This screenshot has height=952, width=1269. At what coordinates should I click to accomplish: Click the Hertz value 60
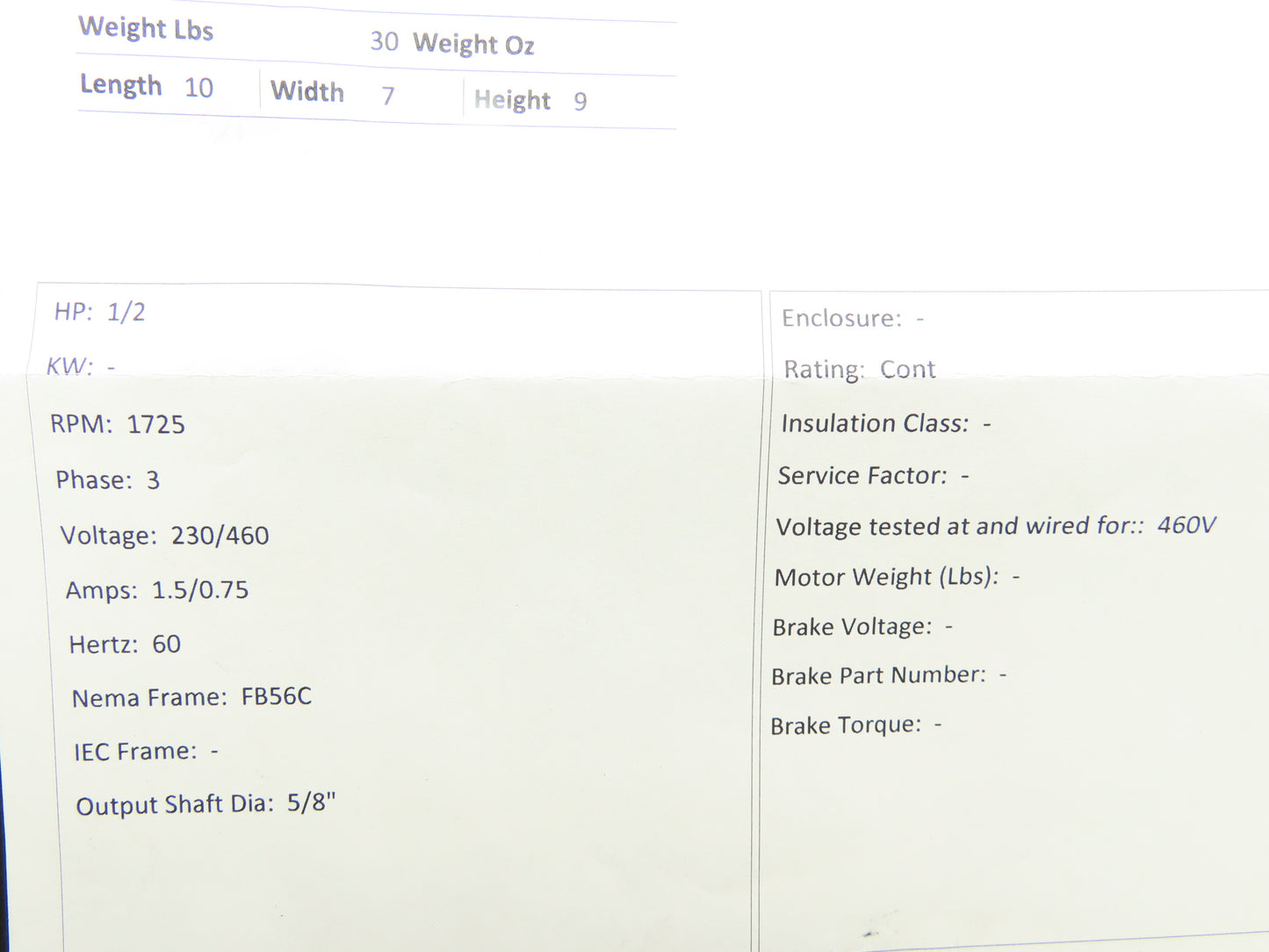coord(166,645)
